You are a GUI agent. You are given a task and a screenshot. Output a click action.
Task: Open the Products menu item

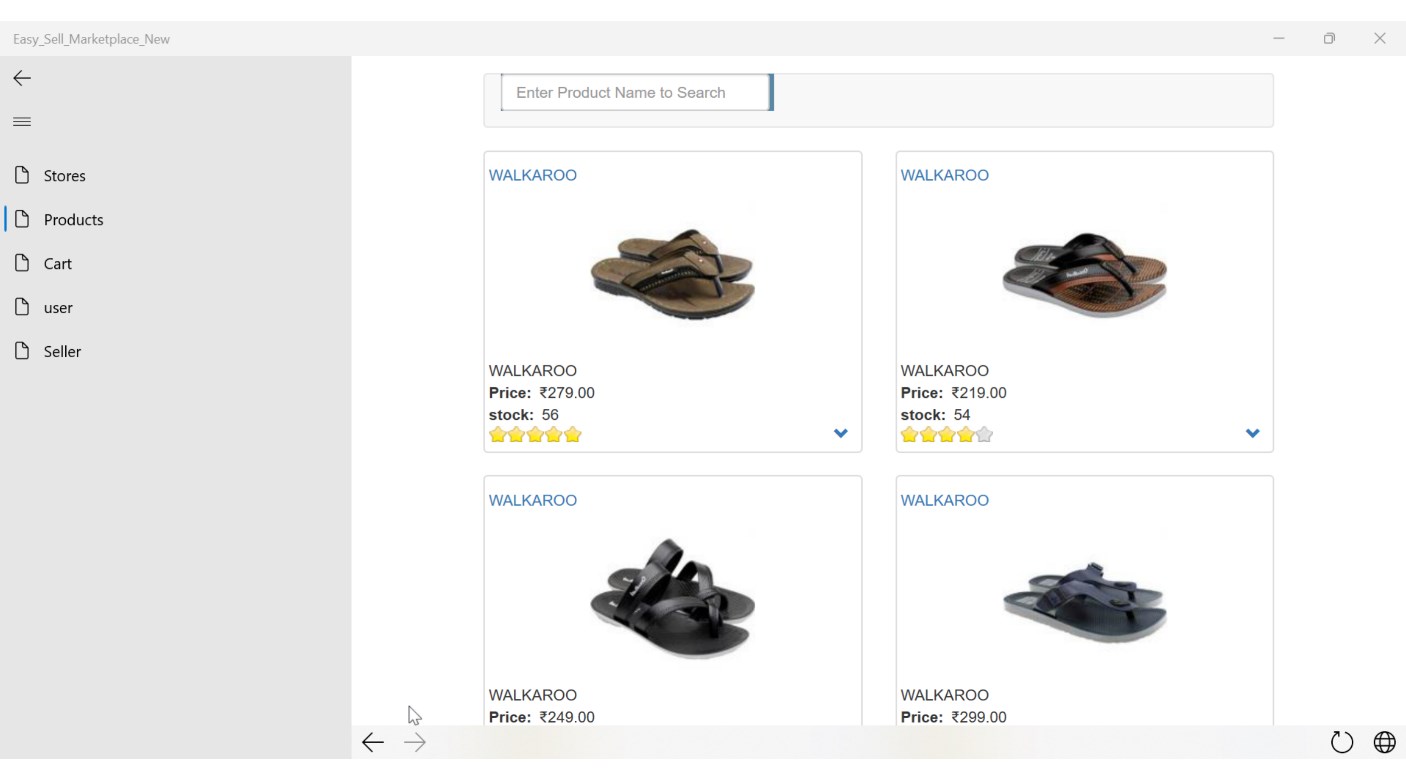[x=73, y=220]
